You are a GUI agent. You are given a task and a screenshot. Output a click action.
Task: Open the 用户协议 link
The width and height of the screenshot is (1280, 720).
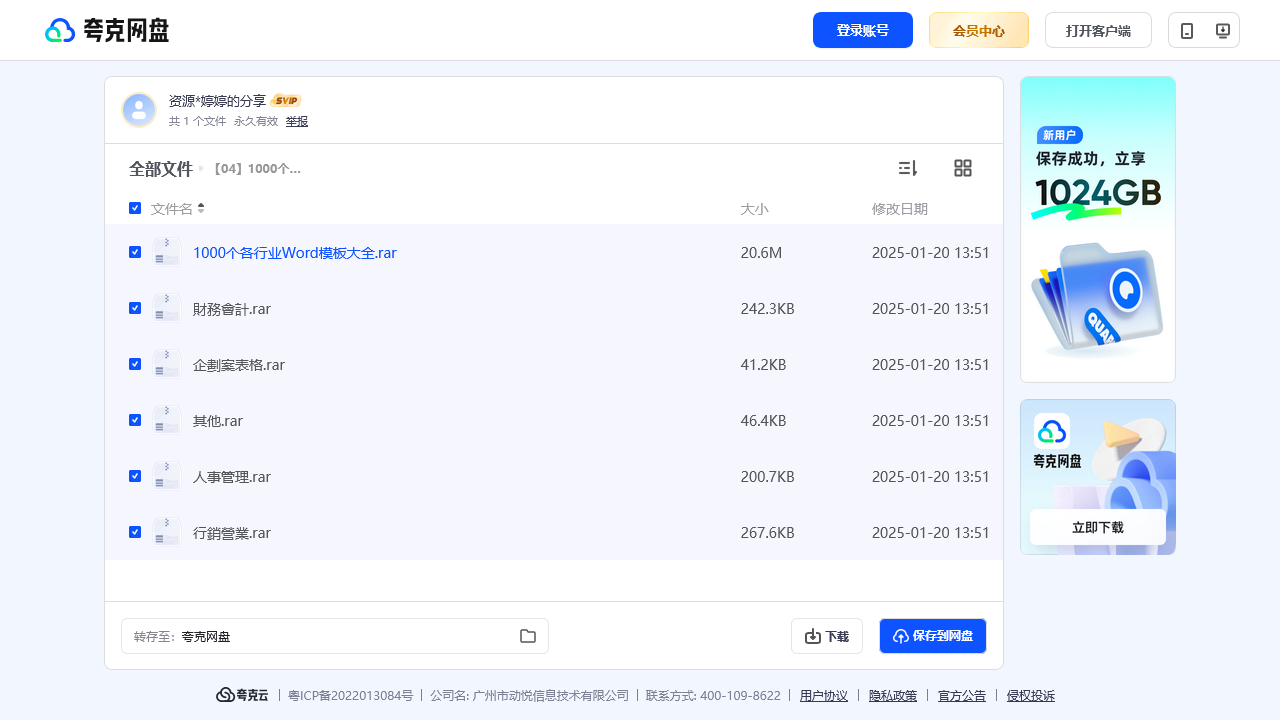tap(824, 695)
